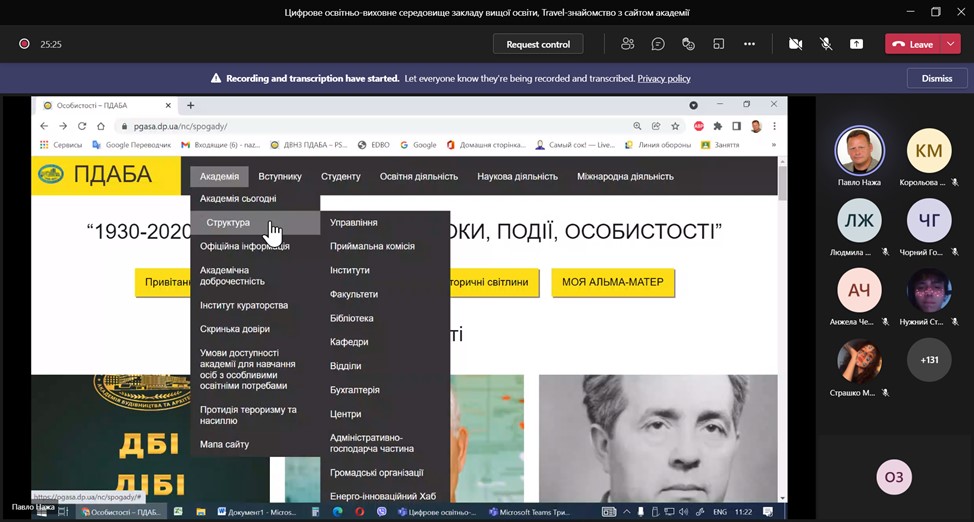Click the ОЗ self avatar
Viewport: 974px width, 522px height.
(894, 477)
